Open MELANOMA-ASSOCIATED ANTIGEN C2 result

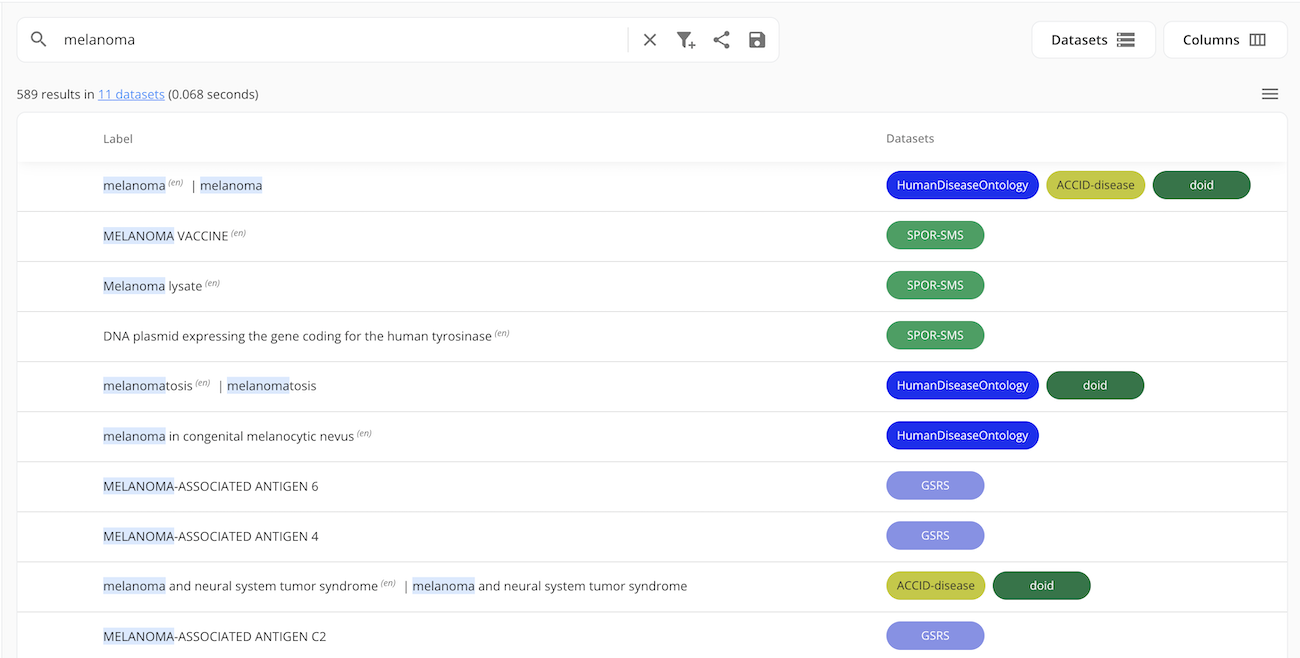214,636
